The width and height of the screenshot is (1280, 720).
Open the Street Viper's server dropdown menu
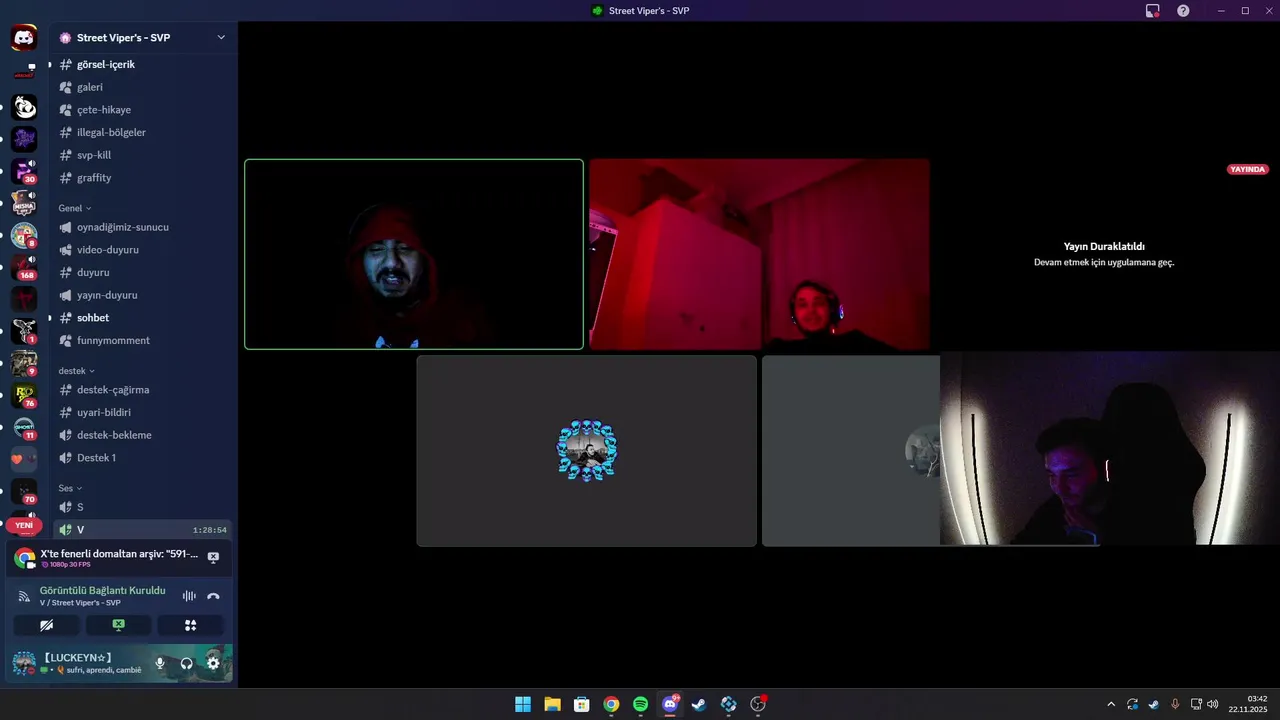click(x=142, y=38)
